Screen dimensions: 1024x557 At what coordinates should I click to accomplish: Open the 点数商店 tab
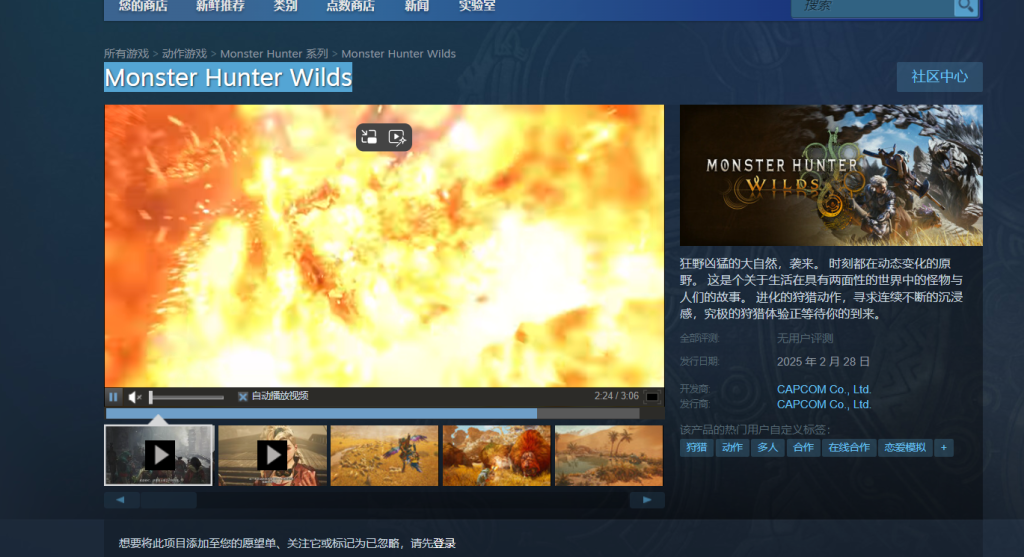pyautogui.click(x=351, y=7)
